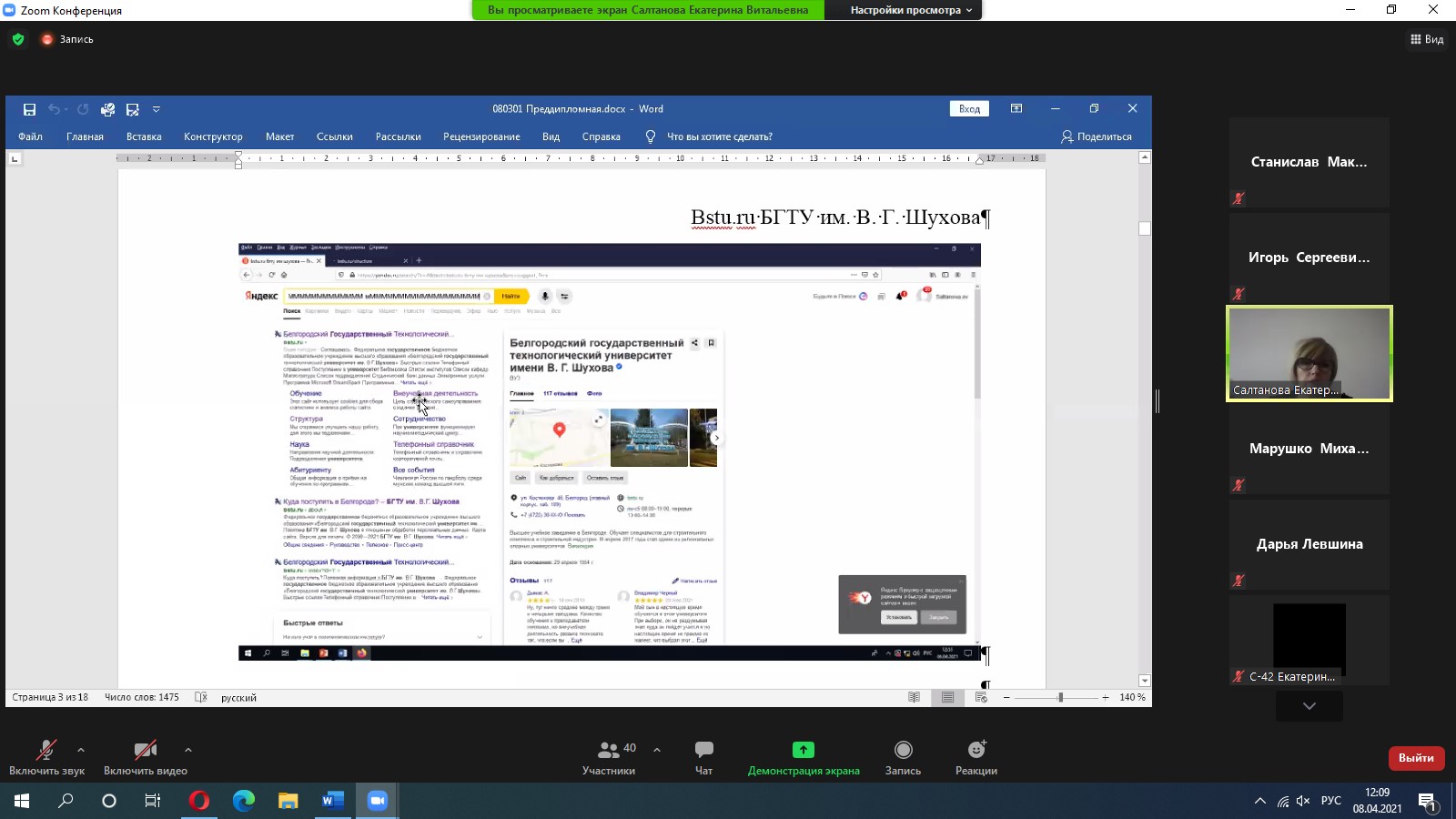Open Opera browser from taskbar

[x=199, y=801]
